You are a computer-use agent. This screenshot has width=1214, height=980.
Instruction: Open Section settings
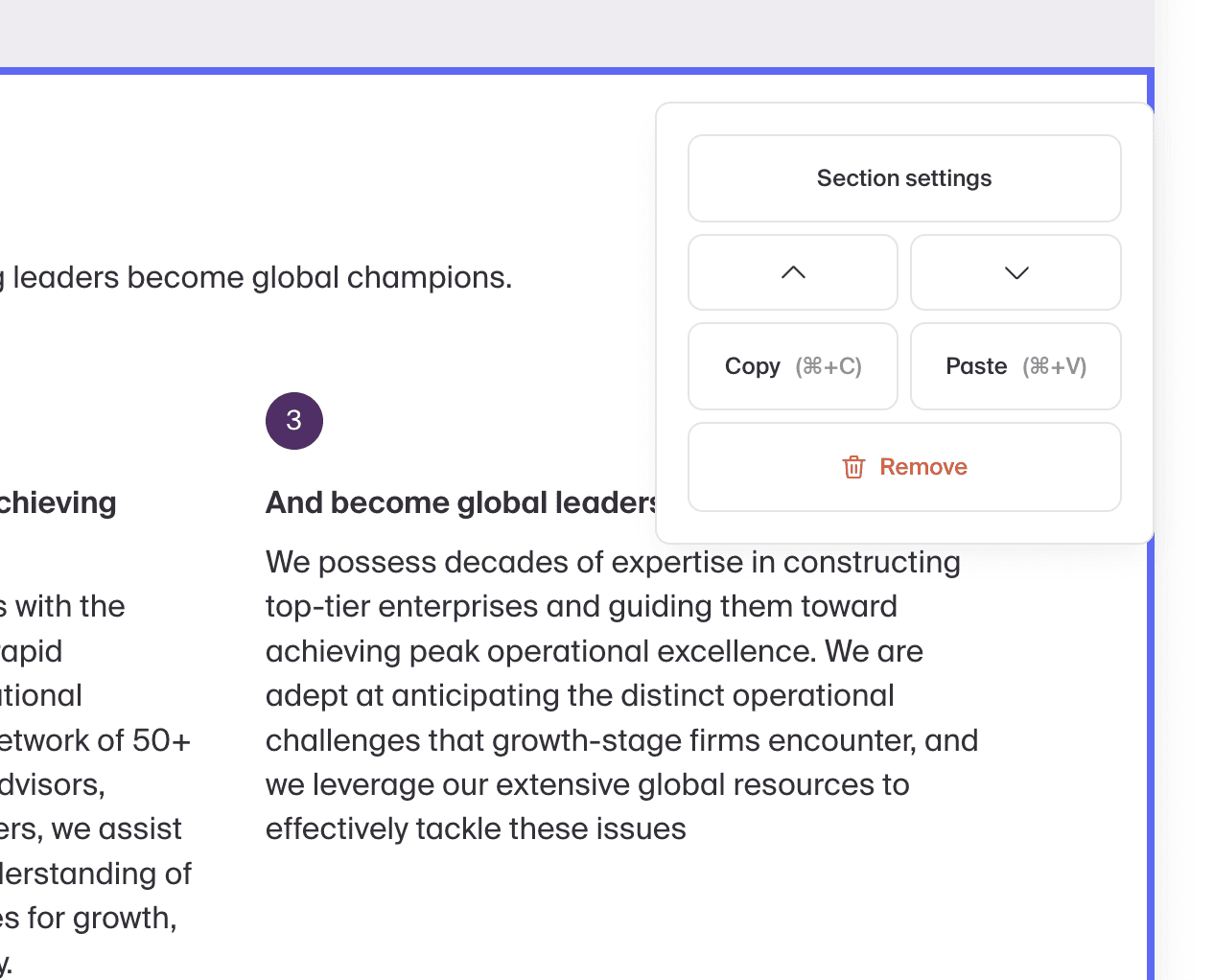pos(904,178)
